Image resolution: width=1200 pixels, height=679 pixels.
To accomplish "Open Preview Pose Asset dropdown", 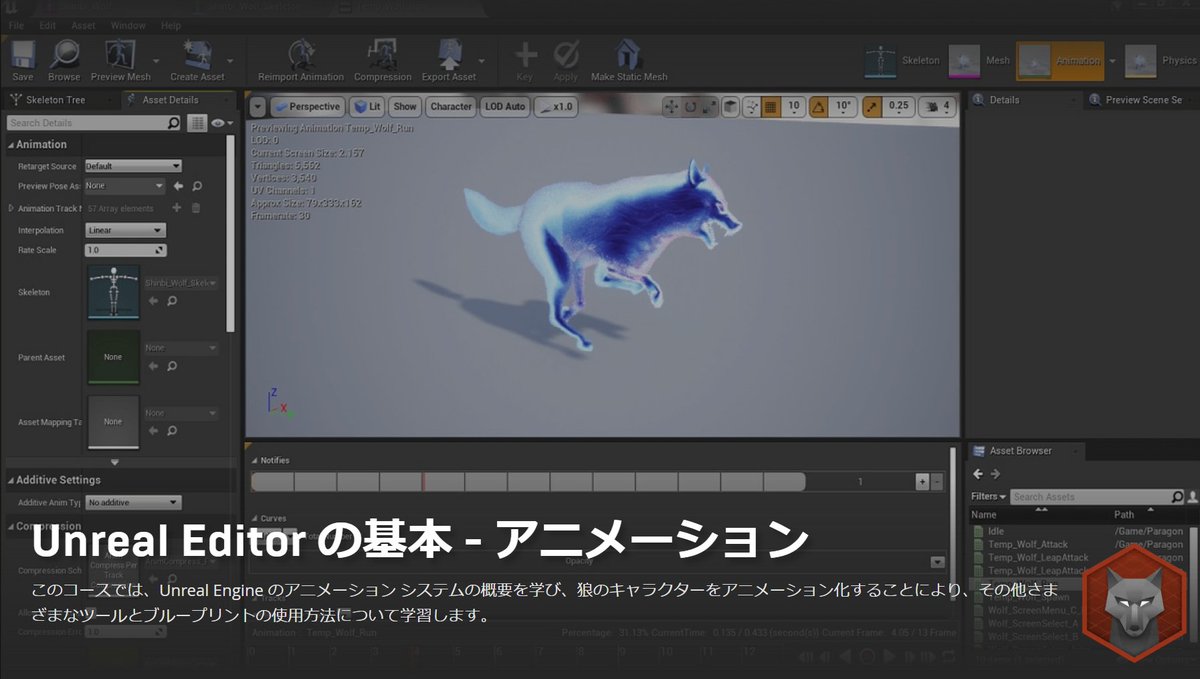I will [x=125, y=186].
